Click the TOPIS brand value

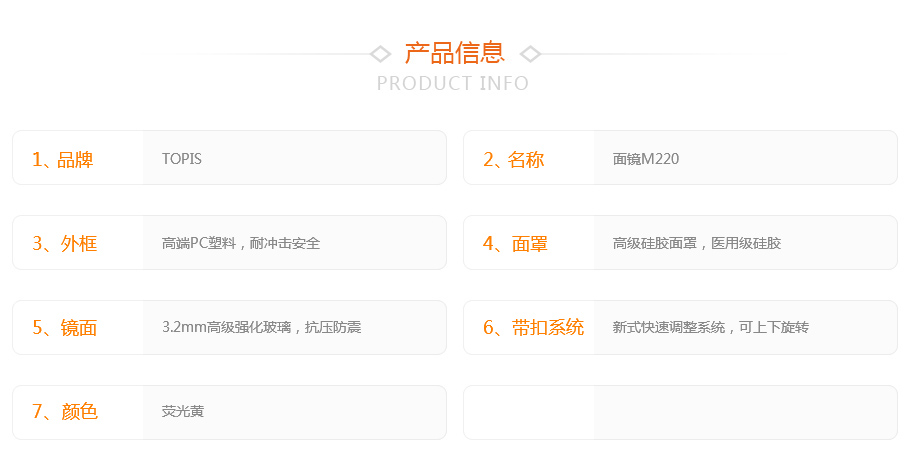coord(182,158)
